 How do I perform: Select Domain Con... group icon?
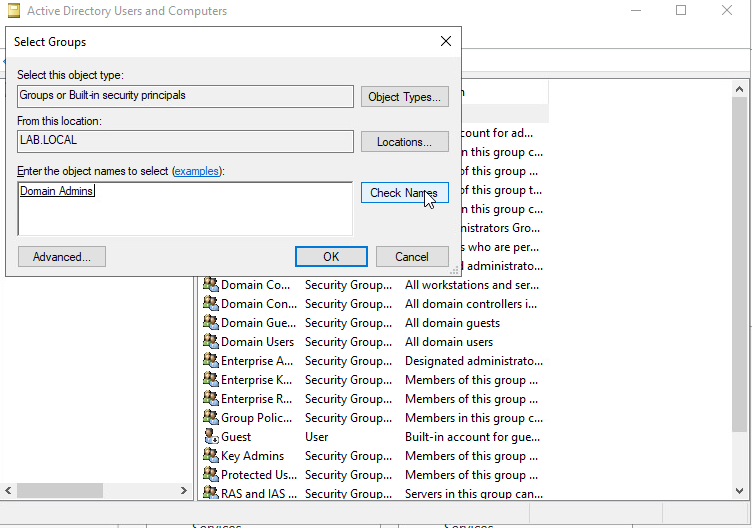(x=211, y=304)
